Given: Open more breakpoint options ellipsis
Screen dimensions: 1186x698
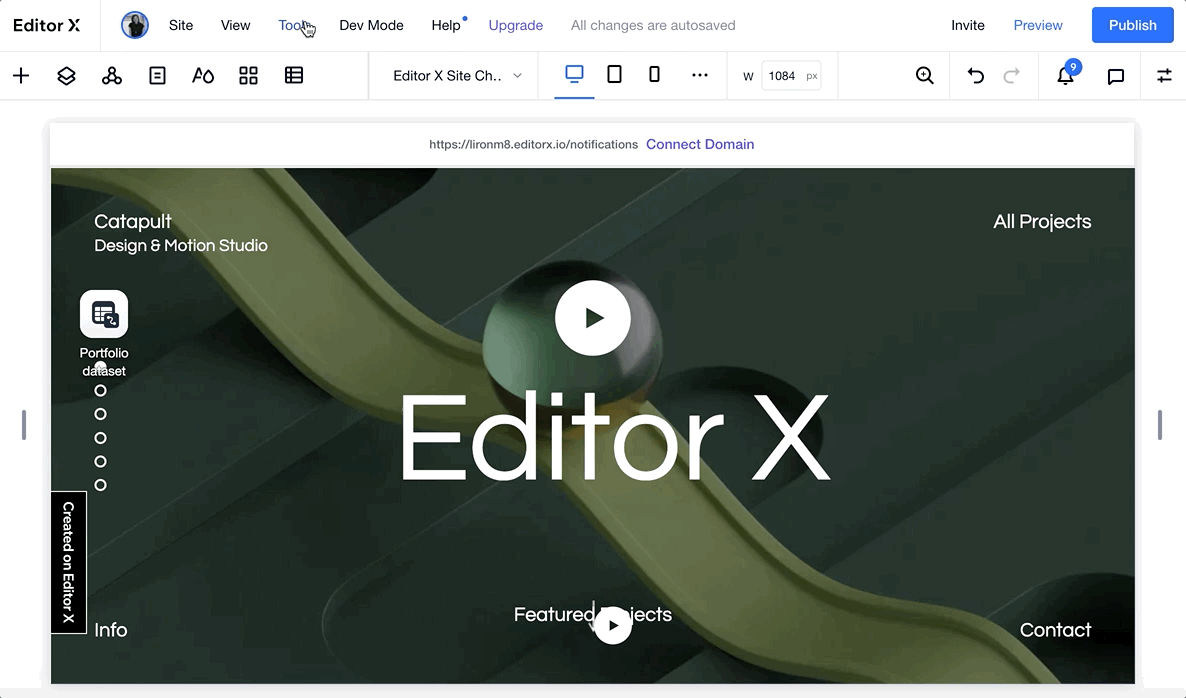Looking at the screenshot, I should 700,75.
